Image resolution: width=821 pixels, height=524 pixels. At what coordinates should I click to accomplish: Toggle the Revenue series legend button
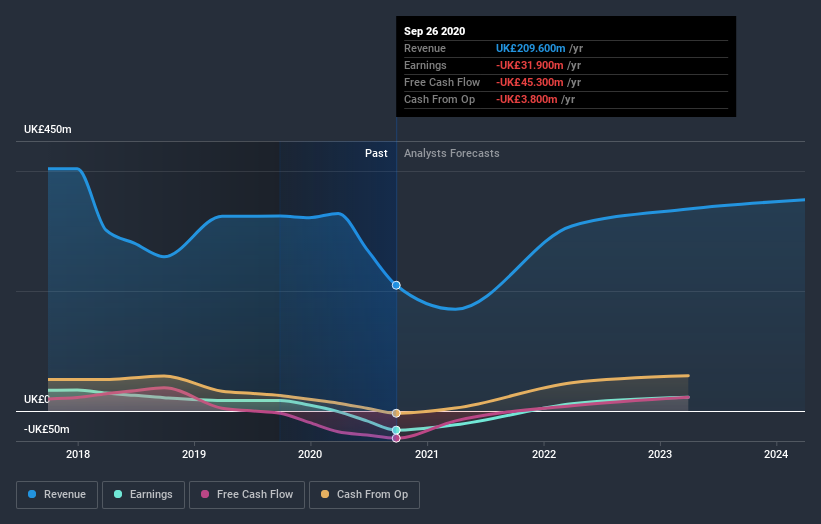click(57, 495)
